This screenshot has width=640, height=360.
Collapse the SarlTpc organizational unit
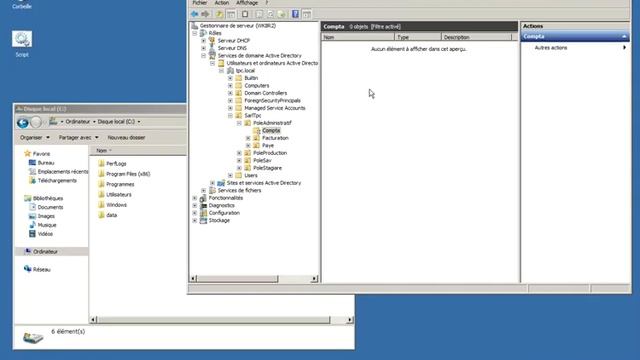pos(230,116)
